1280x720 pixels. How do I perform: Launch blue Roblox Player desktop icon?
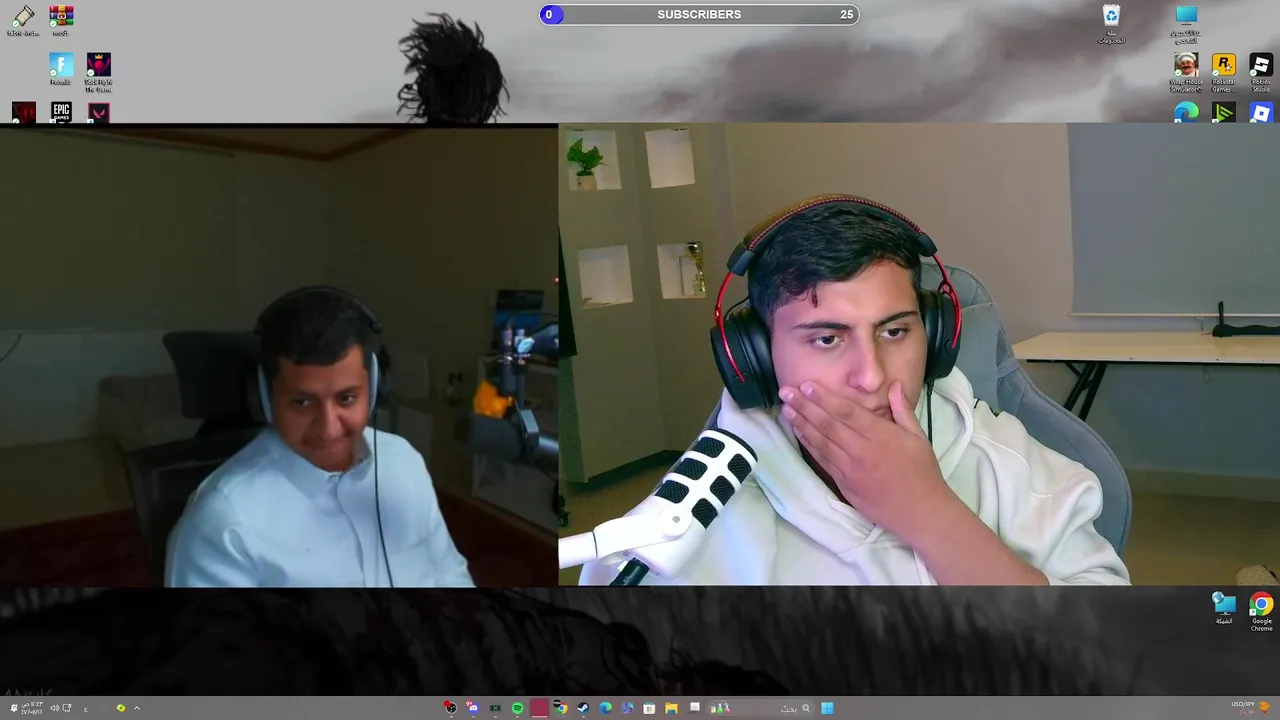click(1261, 113)
